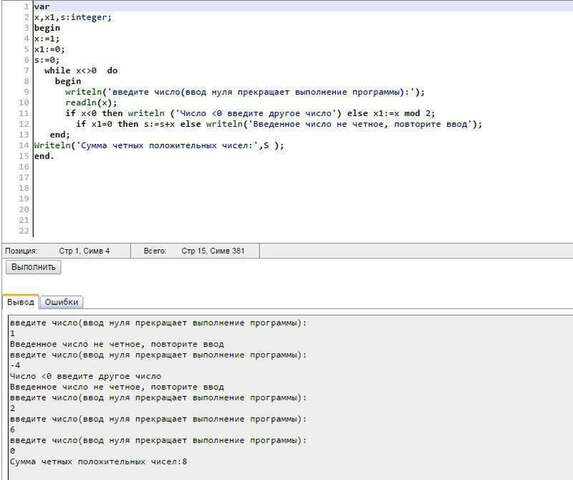The width and height of the screenshot is (573, 480).
Task: Click the writeln 'введите число' statement line 9
Action: click(245, 92)
